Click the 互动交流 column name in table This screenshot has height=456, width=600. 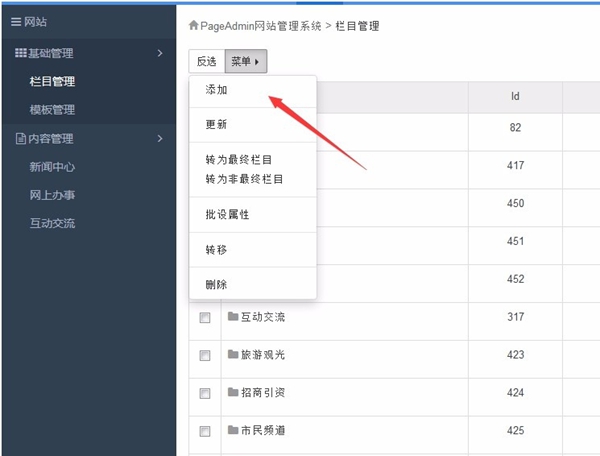coord(263,317)
